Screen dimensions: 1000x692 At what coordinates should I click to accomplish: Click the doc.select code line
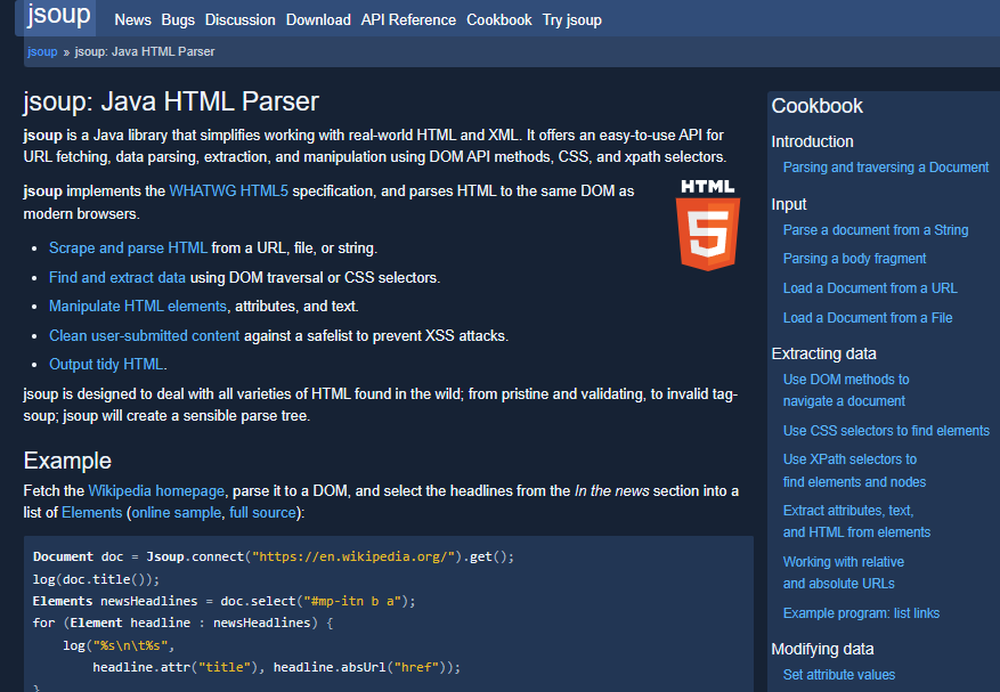pyautogui.click(x=224, y=601)
